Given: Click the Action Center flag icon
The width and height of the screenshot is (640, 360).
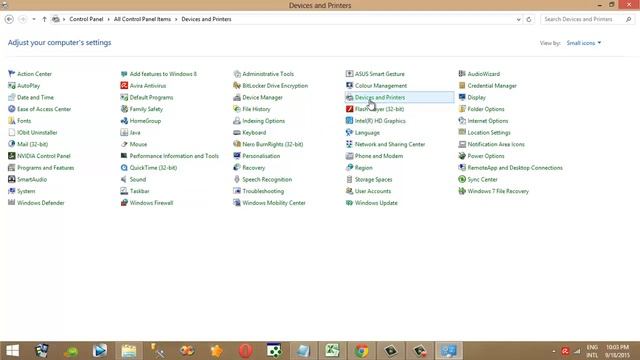Looking at the screenshot, I should [x=11, y=74].
